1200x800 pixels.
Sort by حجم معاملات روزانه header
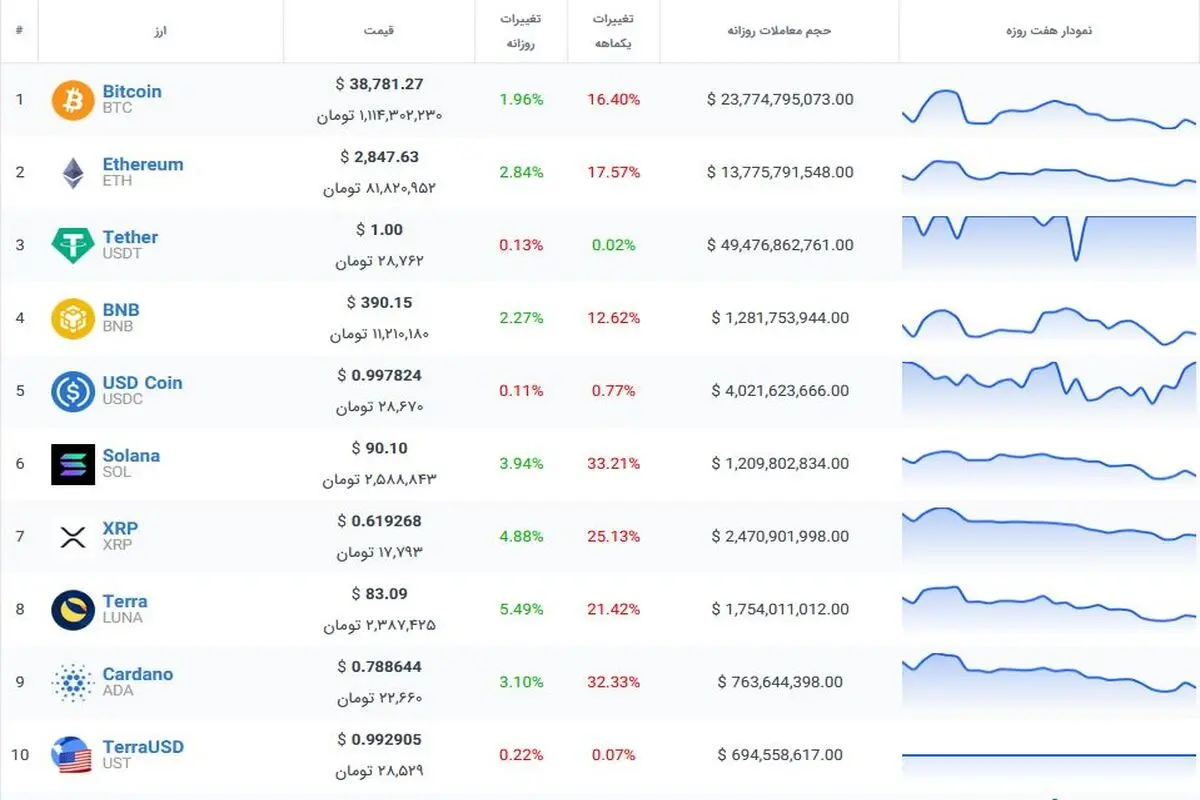[x=780, y=30]
